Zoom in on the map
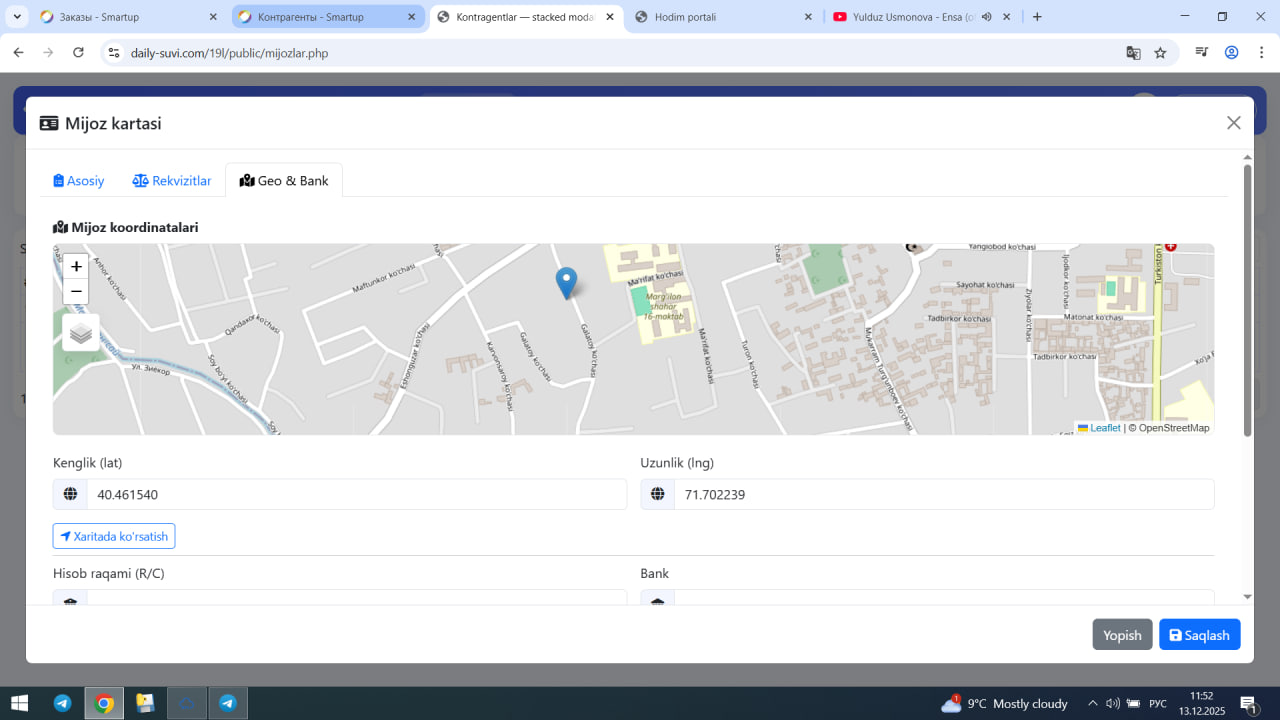Screen dimensions: 1280x720 (76, 266)
